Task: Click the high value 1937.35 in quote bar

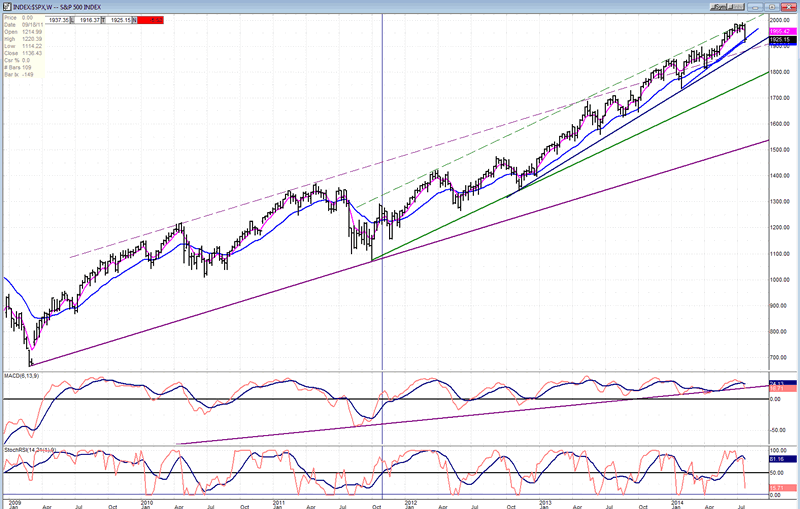Action: click(x=59, y=20)
